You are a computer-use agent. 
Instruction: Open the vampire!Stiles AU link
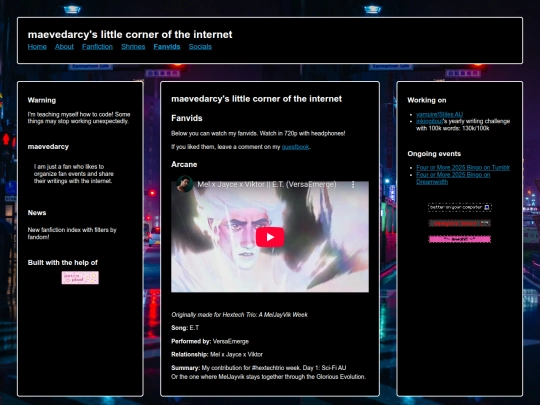[439, 114]
